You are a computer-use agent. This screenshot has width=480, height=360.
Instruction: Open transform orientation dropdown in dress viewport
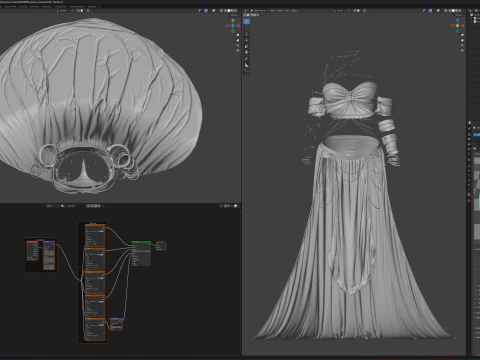tap(339, 10)
